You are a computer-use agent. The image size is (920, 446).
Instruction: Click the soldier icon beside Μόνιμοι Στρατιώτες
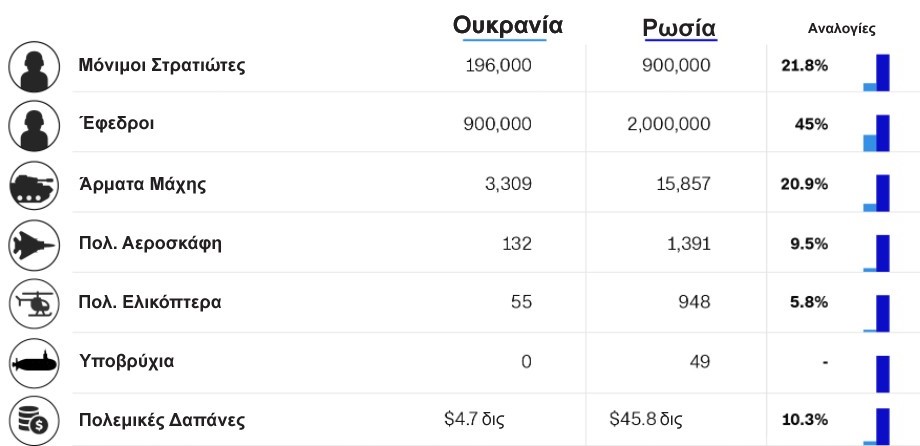tap(34, 66)
